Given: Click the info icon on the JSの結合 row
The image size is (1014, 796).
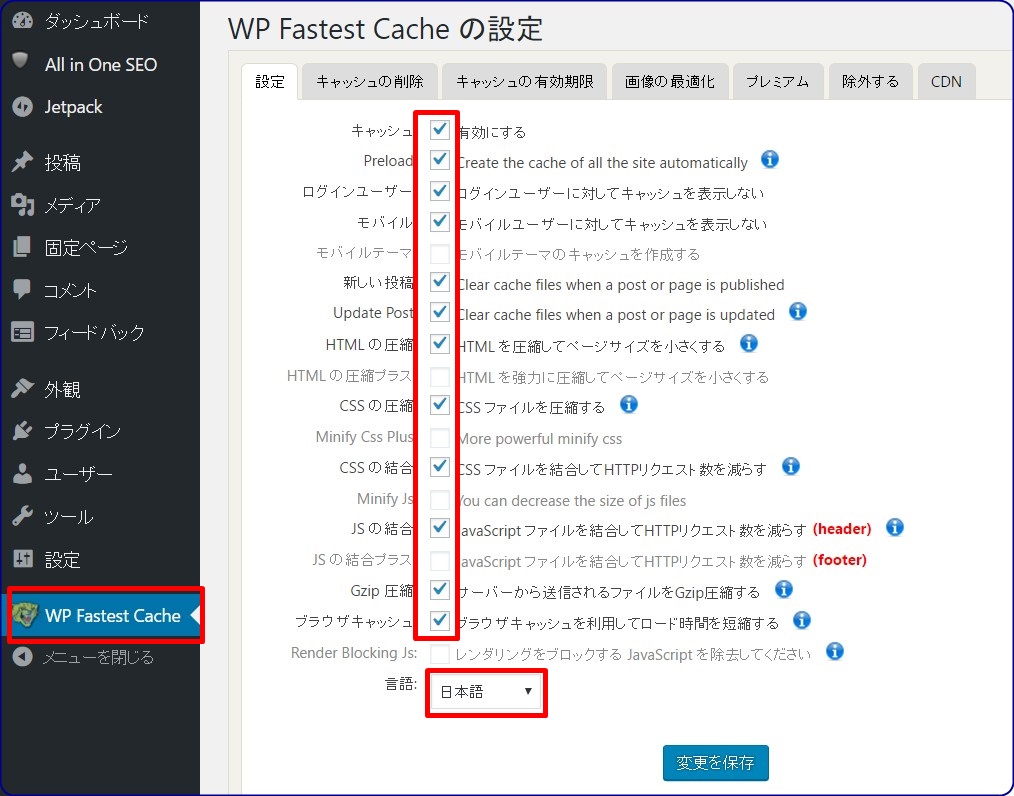Looking at the screenshot, I should pyautogui.click(x=894, y=528).
